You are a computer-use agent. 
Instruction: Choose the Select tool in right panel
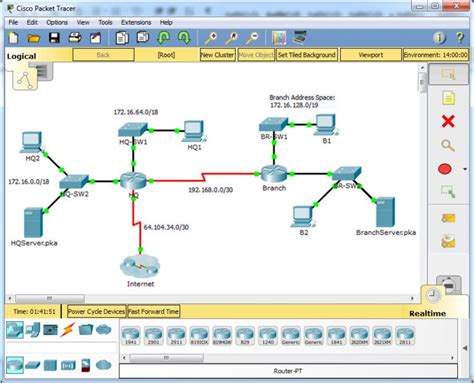tap(448, 74)
